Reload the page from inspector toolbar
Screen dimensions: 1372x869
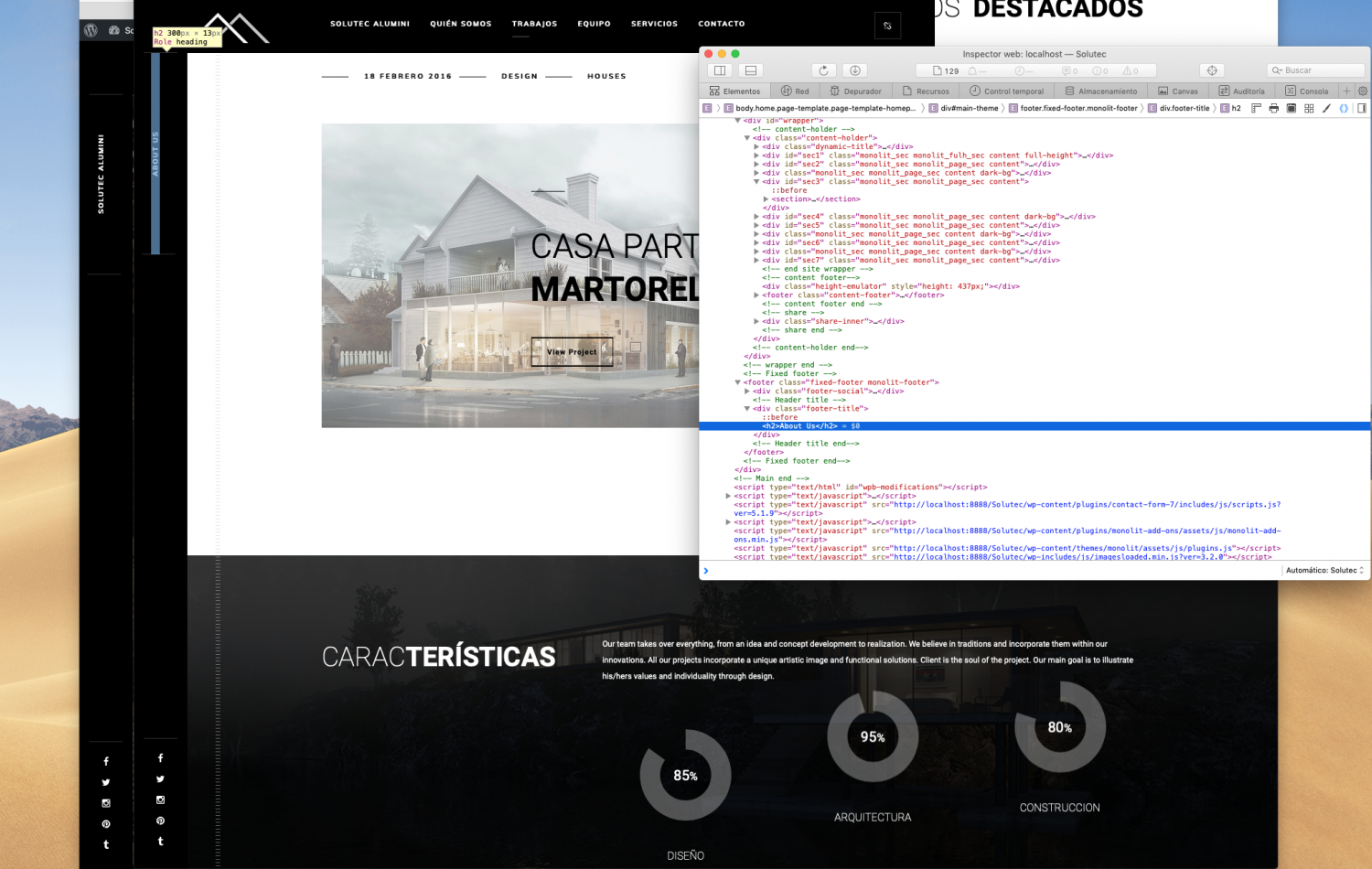pyautogui.click(x=823, y=70)
